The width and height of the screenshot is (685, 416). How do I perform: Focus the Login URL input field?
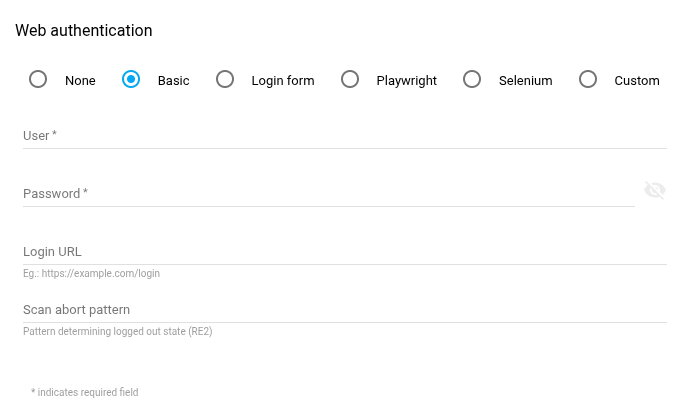pos(344,251)
